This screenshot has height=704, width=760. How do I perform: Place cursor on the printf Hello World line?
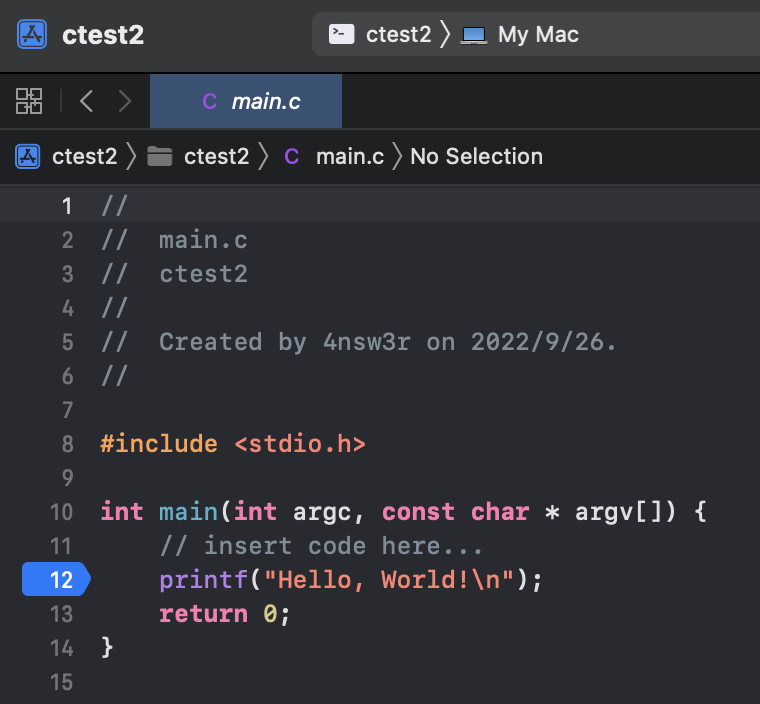coord(350,580)
